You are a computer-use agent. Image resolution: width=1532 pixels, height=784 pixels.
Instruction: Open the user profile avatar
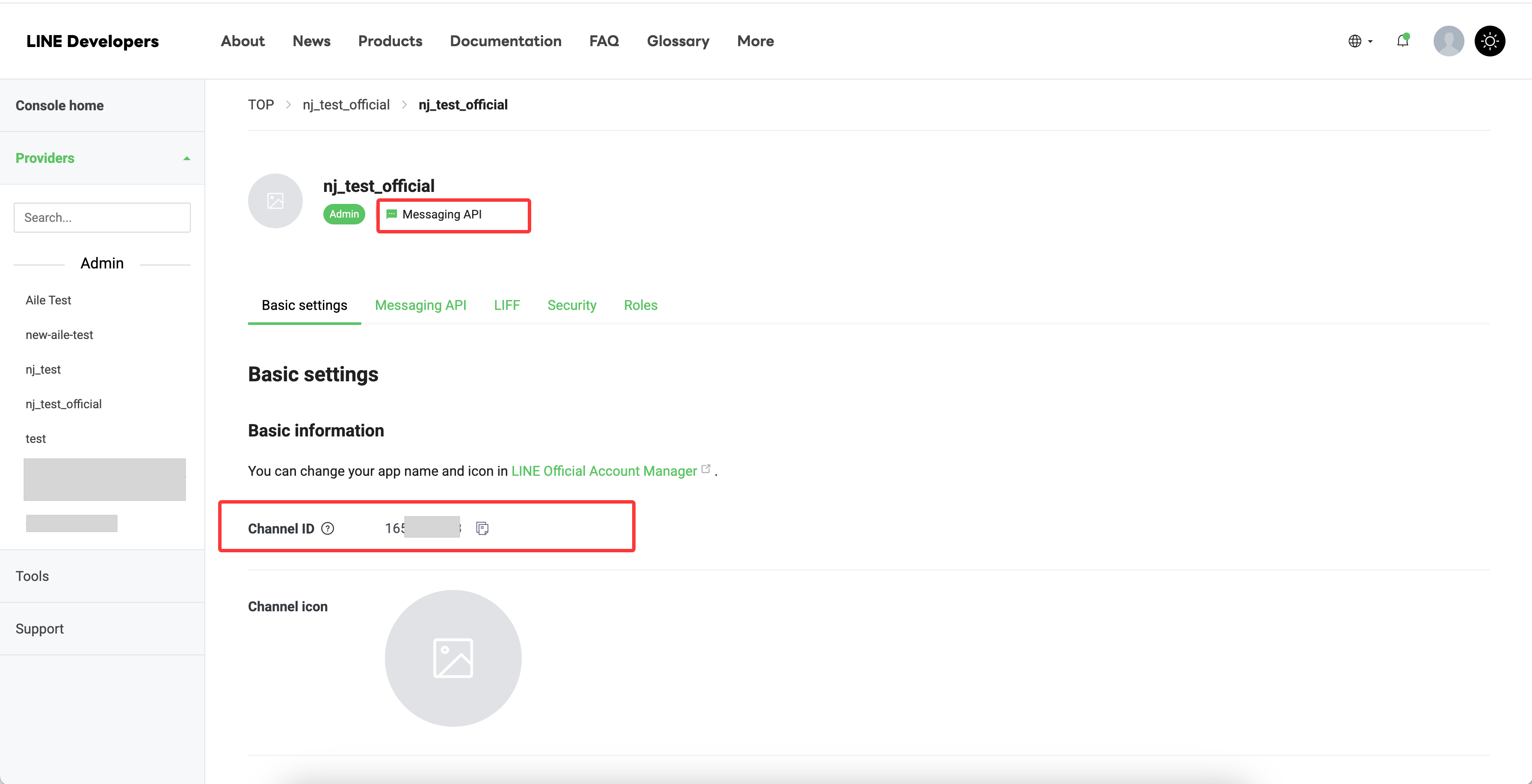[1448, 41]
